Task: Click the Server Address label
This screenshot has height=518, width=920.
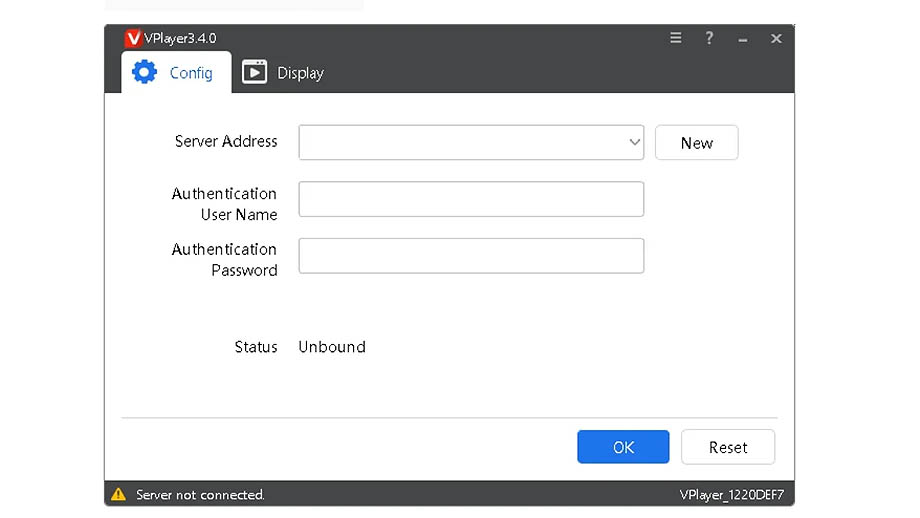Action: coord(226,141)
